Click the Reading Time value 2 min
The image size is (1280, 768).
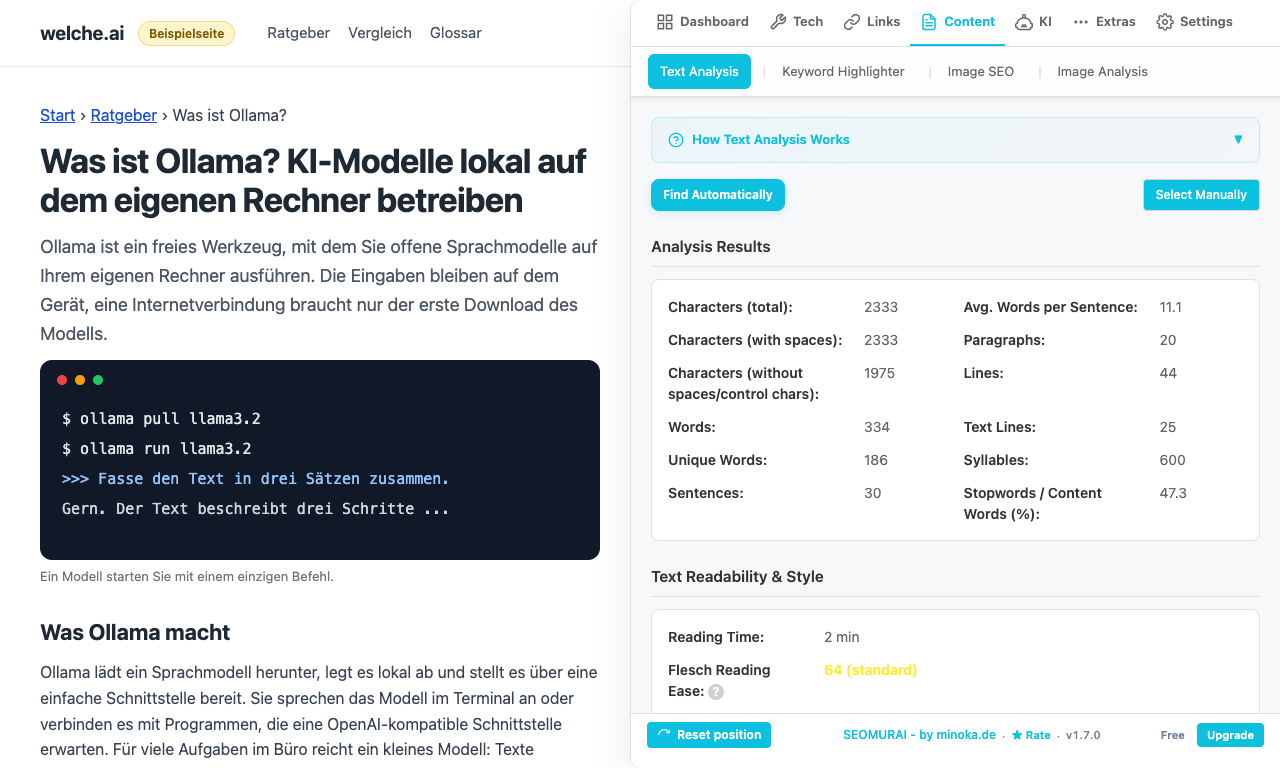[x=842, y=637]
